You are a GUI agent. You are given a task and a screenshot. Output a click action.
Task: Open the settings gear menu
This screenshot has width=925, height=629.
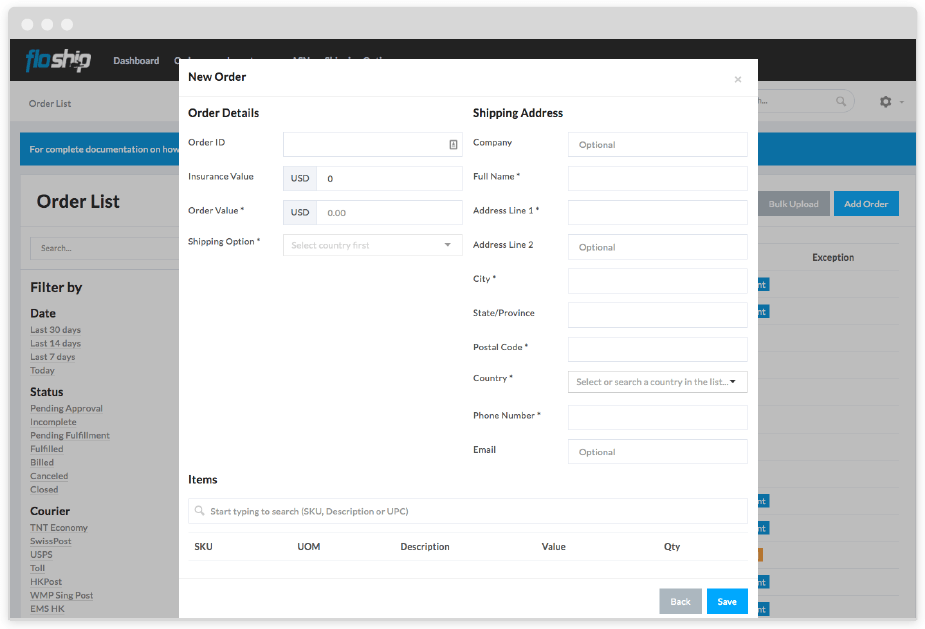point(885,102)
